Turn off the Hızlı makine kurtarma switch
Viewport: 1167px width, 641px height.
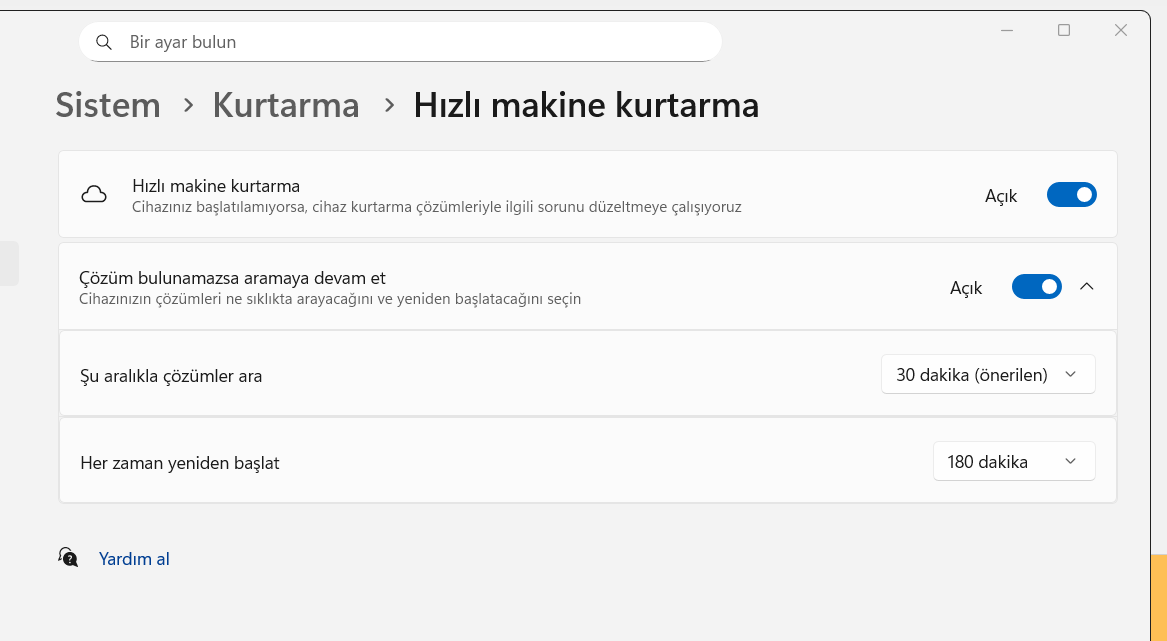(1071, 195)
